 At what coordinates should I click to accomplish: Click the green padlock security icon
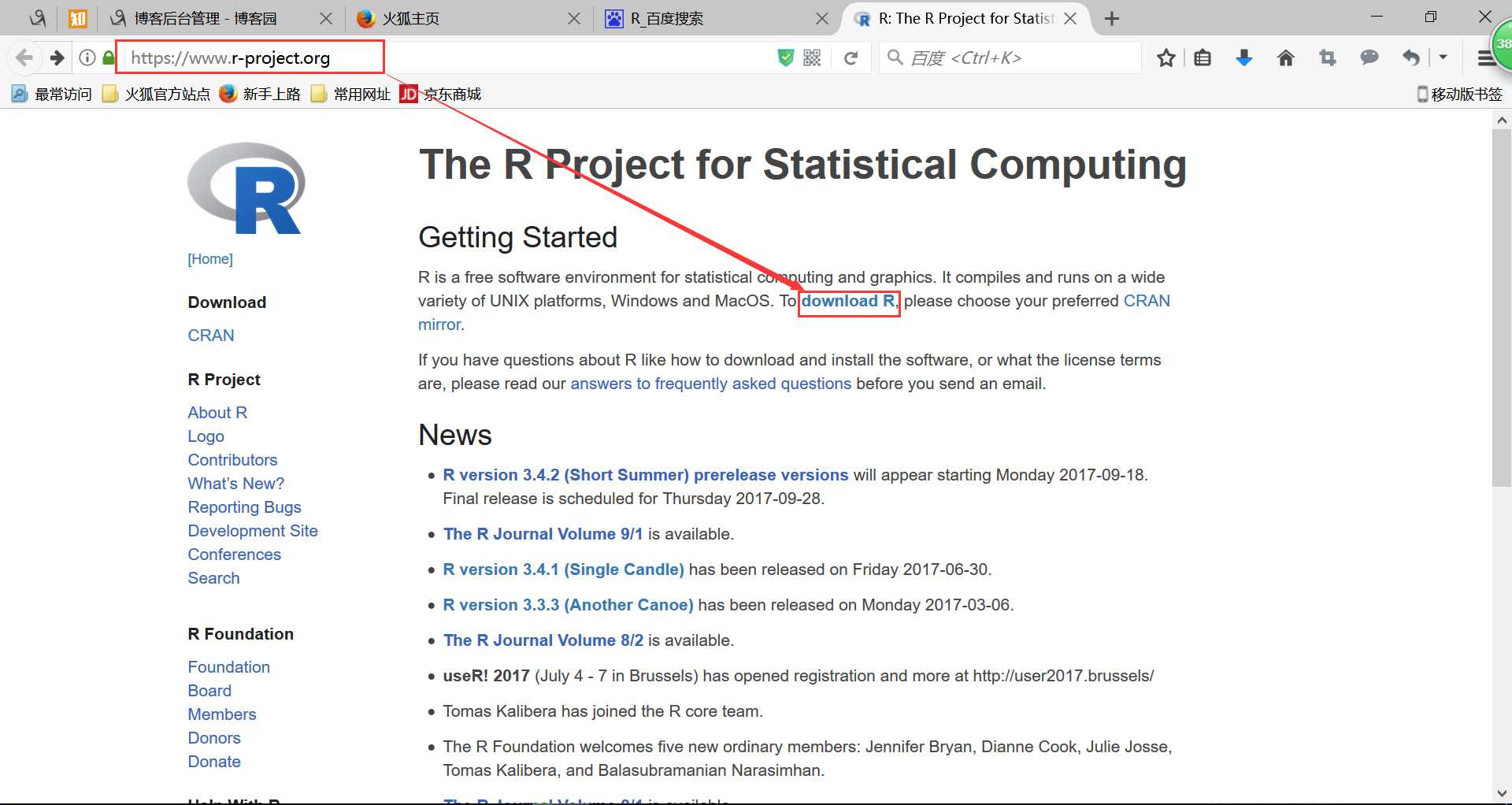(x=109, y=57)
